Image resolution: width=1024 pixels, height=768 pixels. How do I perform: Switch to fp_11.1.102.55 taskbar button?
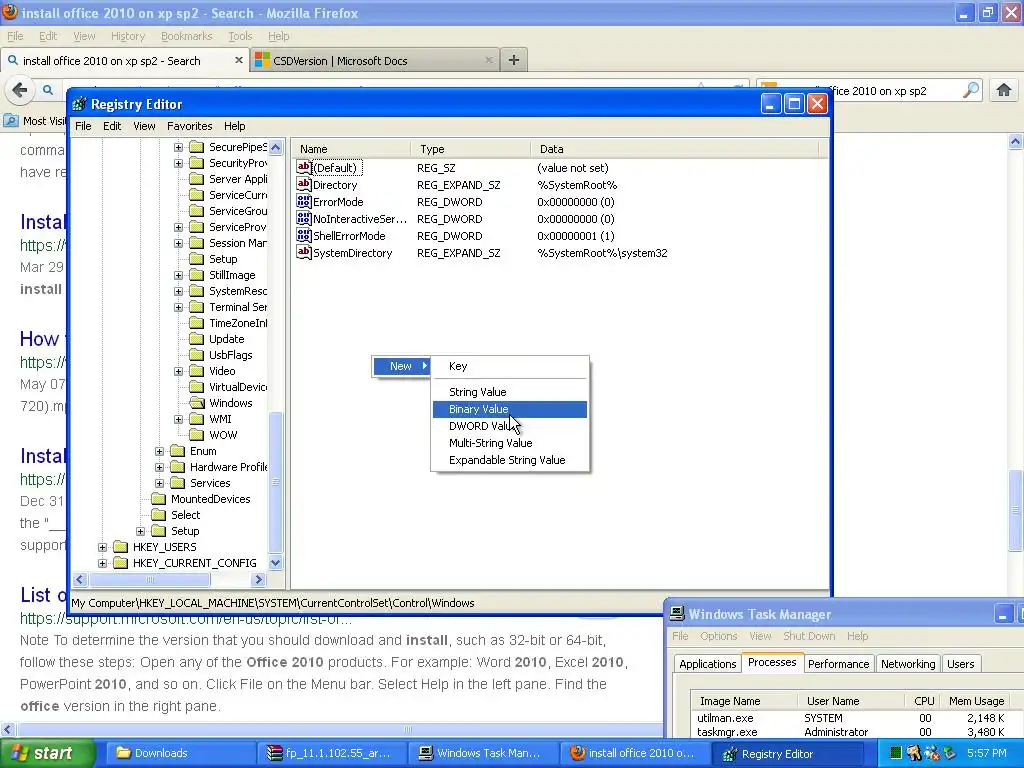(332, 753)
